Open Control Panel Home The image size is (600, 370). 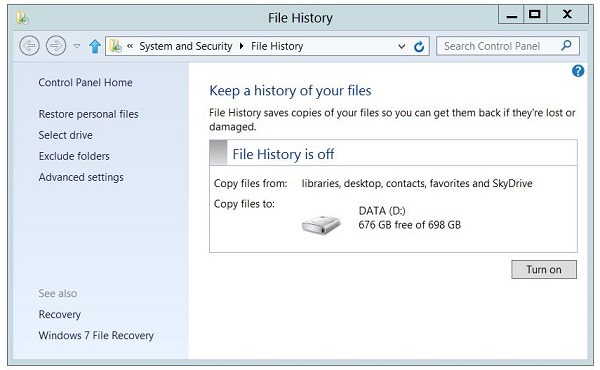click(85, 82)
